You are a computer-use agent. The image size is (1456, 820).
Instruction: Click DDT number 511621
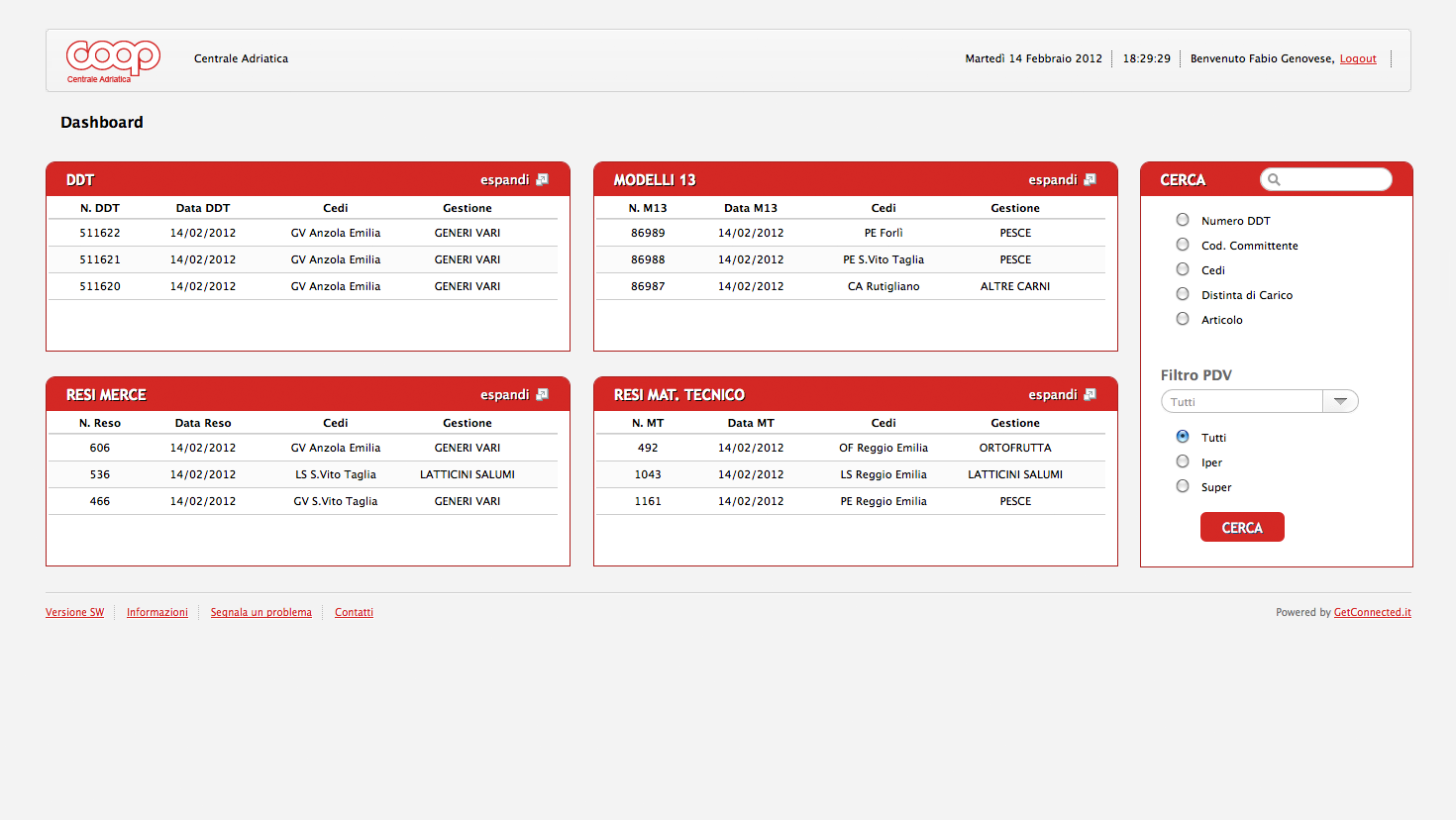point(100,259)
